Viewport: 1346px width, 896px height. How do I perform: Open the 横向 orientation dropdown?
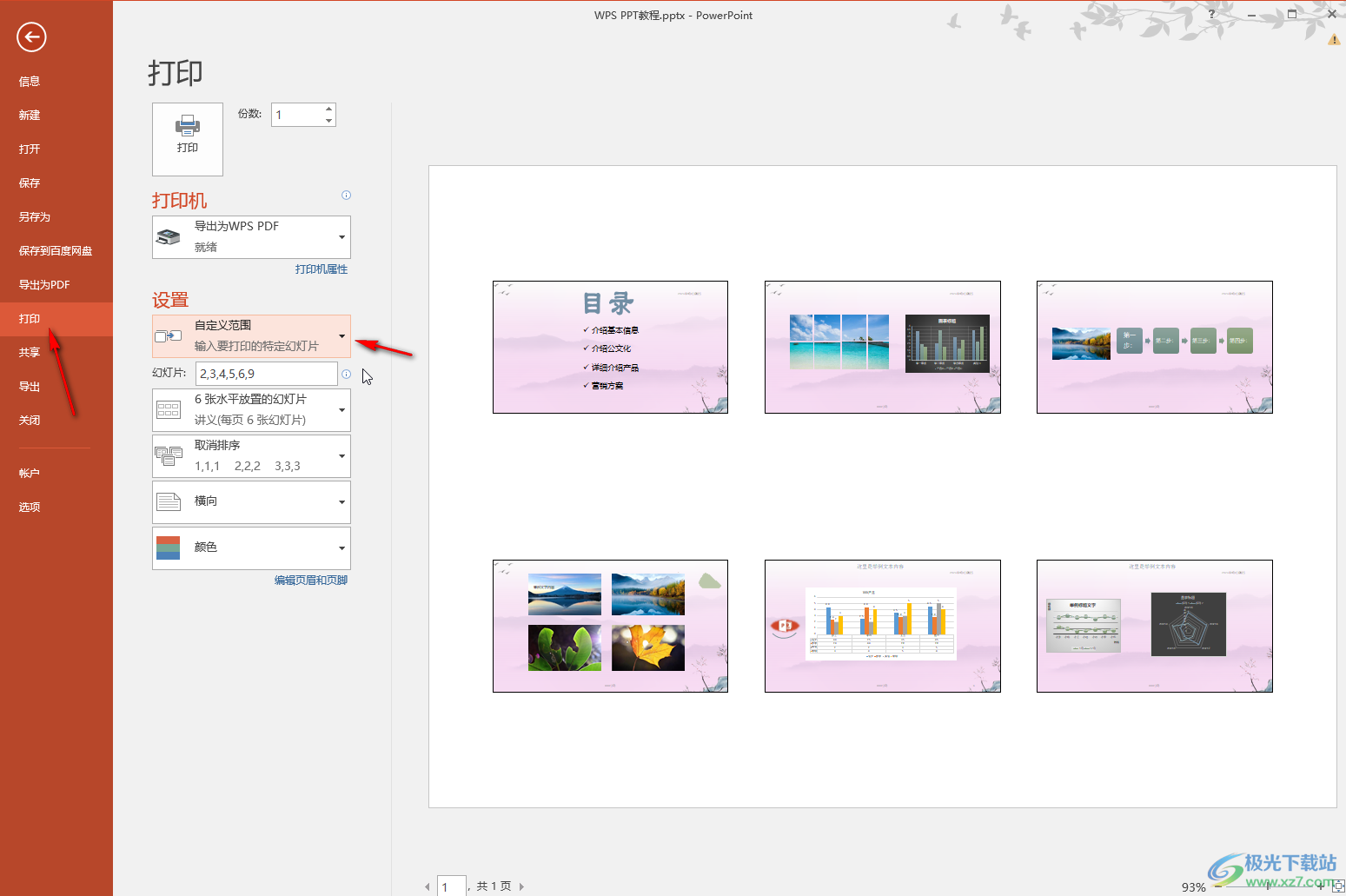click(x=251, y=501)
